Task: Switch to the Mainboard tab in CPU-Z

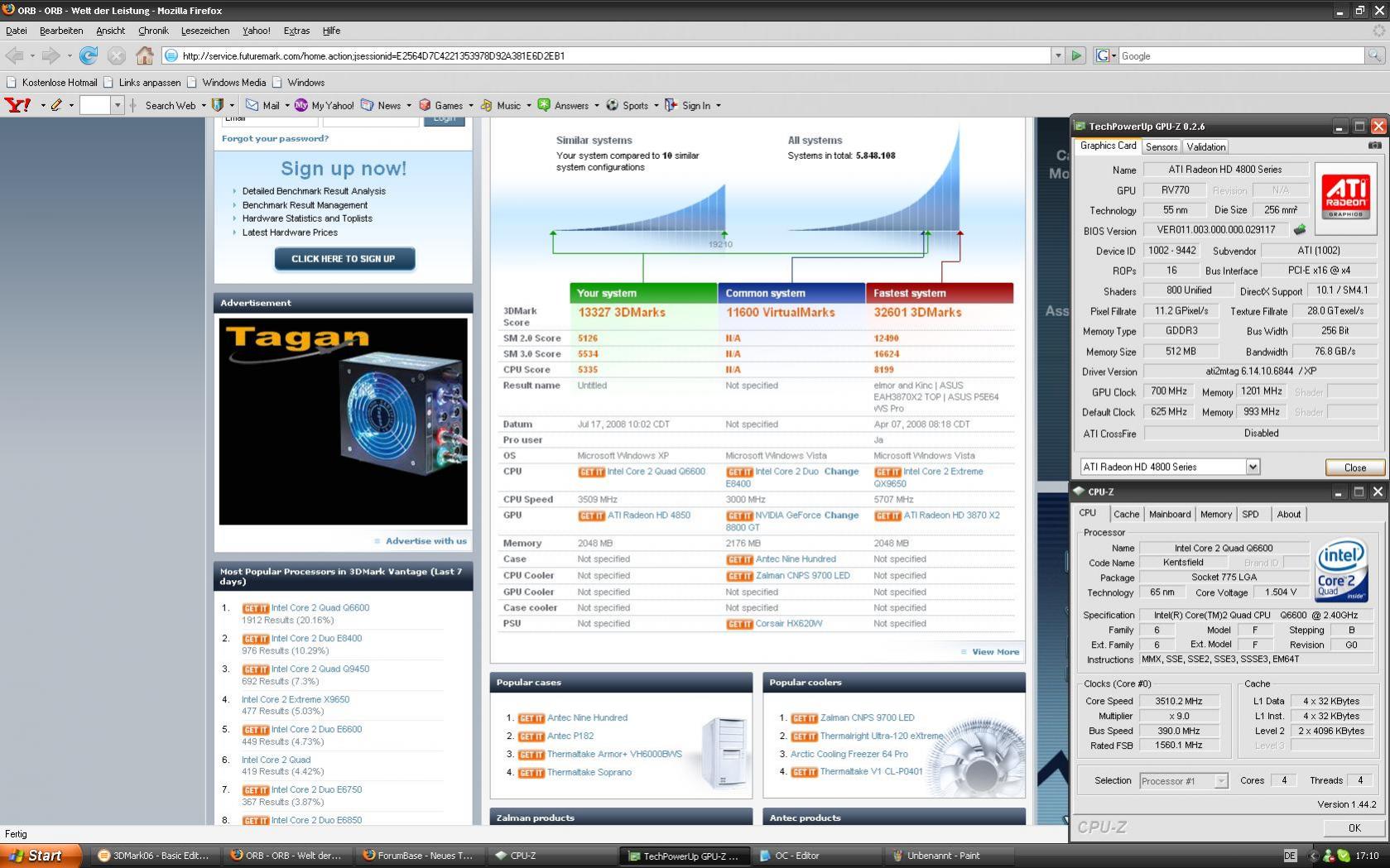Action: point(1170,514)
